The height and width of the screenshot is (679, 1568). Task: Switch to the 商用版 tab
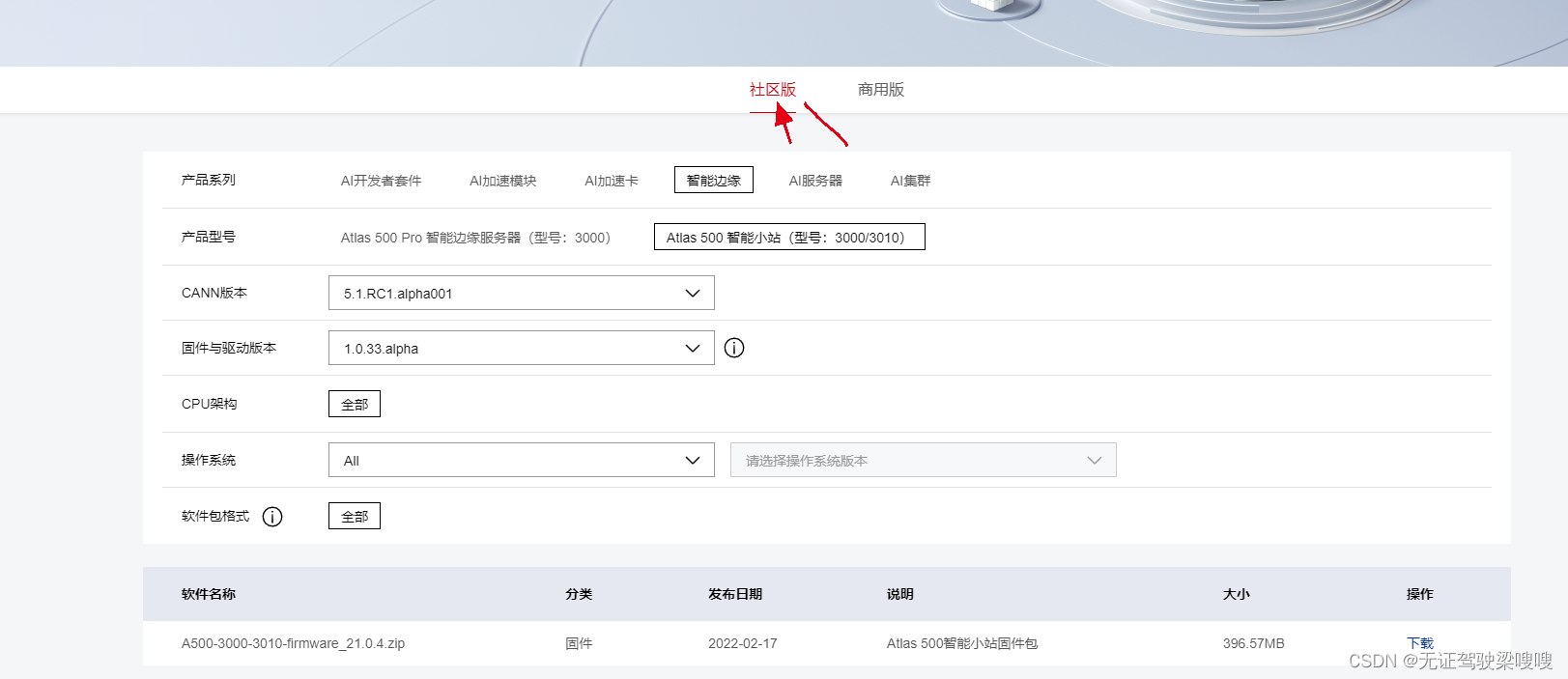pos(881,90)
